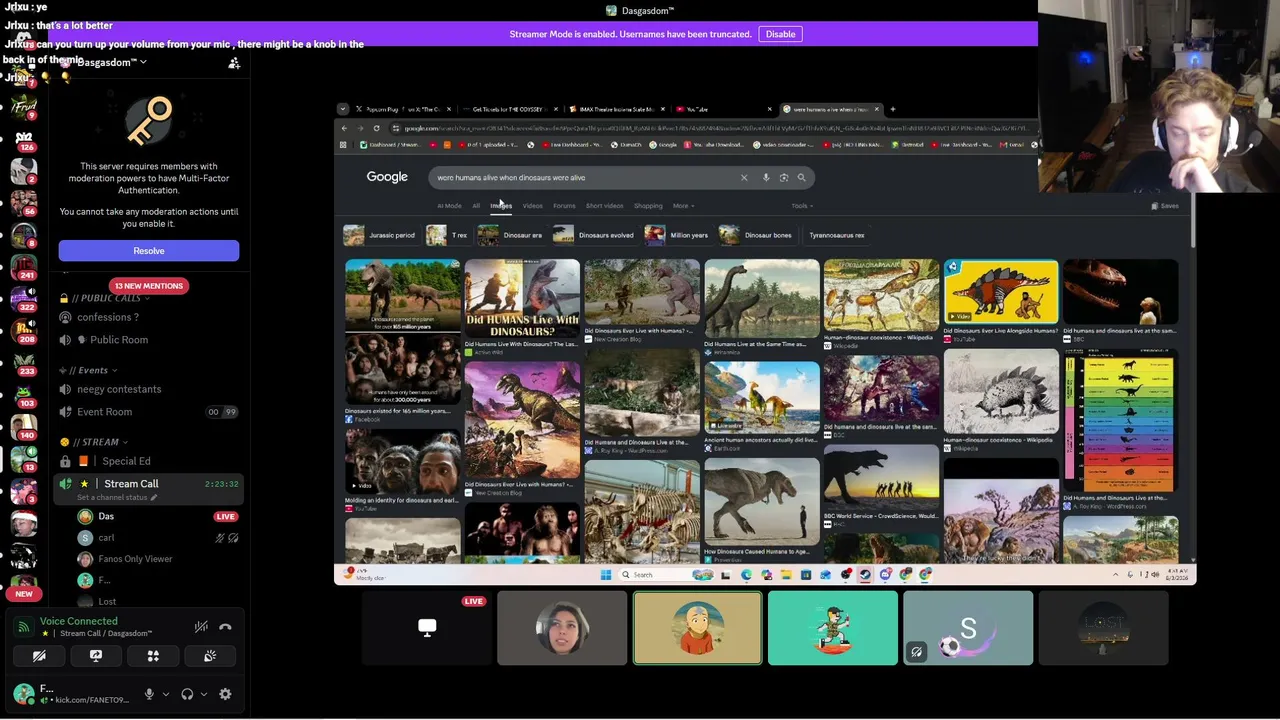Expand the More search tabs dropdown
Viewport: 1280px width, 720px height.
683,206
